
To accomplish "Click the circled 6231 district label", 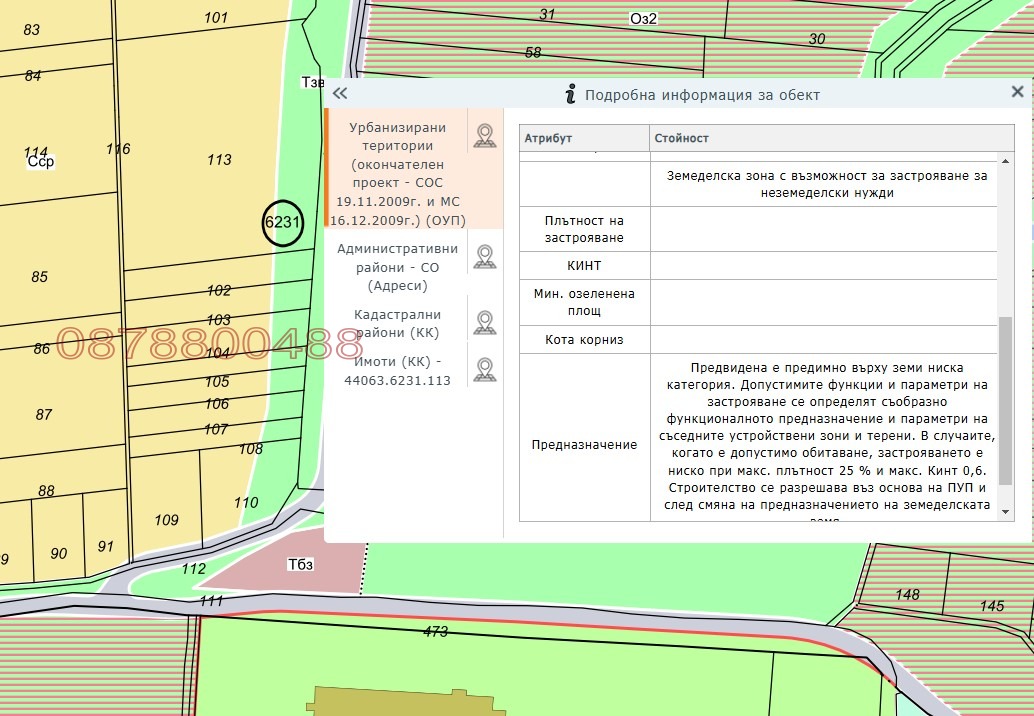I will [283, 222].
